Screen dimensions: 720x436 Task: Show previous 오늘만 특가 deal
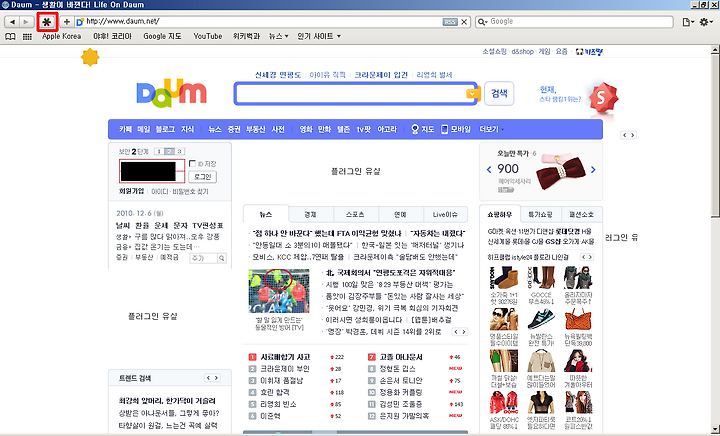pos(489,170)
